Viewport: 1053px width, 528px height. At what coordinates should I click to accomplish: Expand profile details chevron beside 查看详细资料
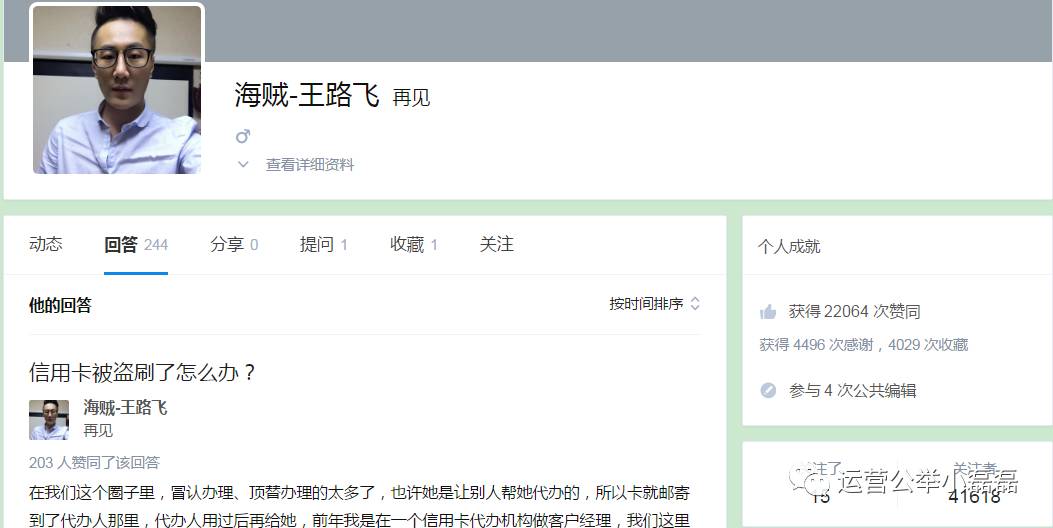[x=243, y=165]
